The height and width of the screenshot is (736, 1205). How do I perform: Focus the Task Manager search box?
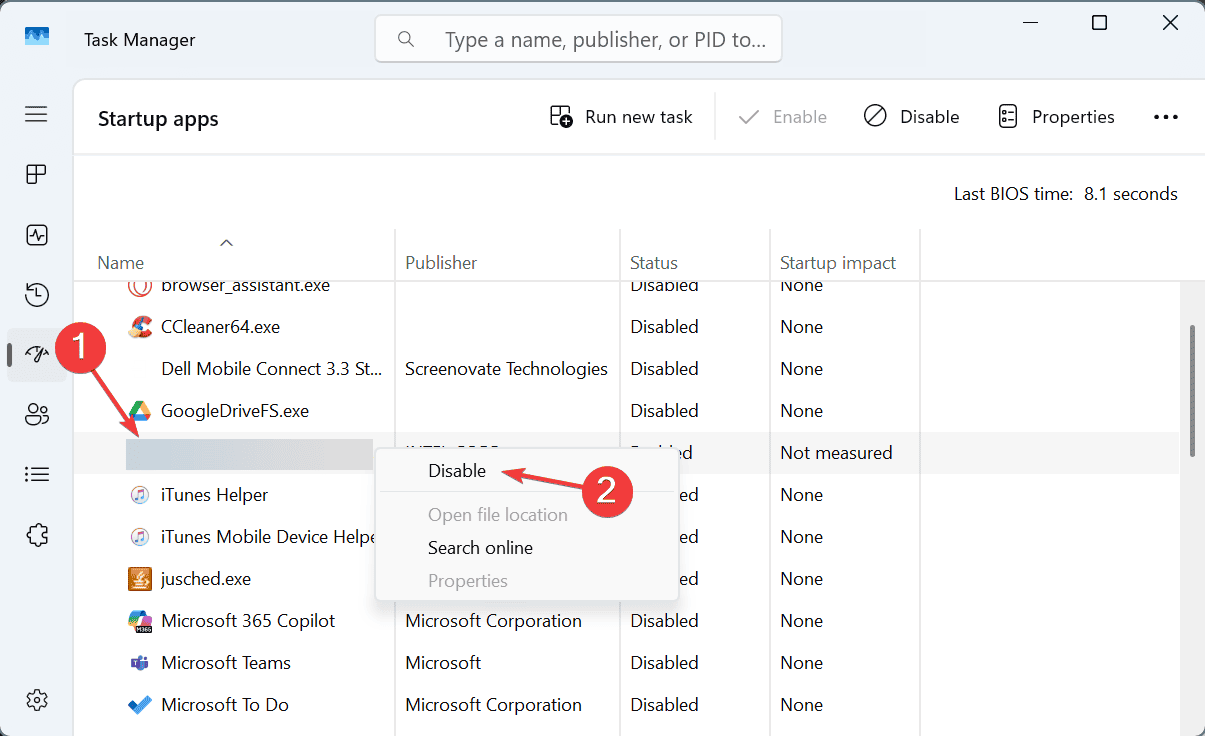(x=578, y=40)
